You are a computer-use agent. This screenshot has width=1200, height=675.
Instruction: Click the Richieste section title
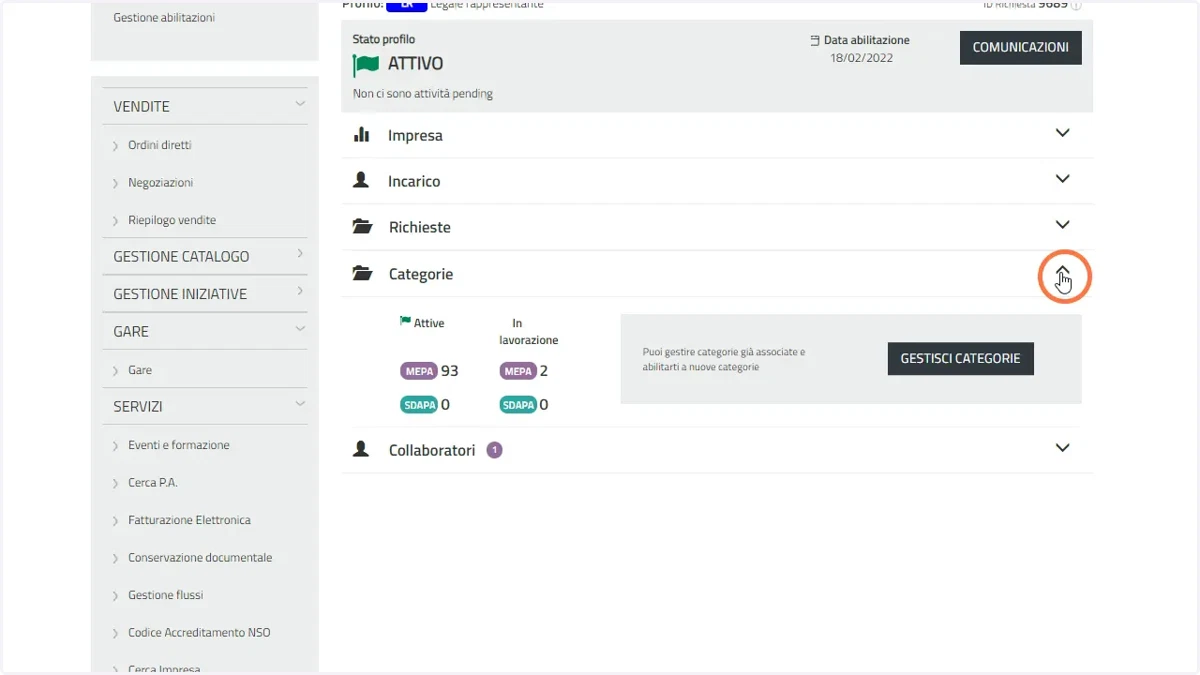click(420, 227)
